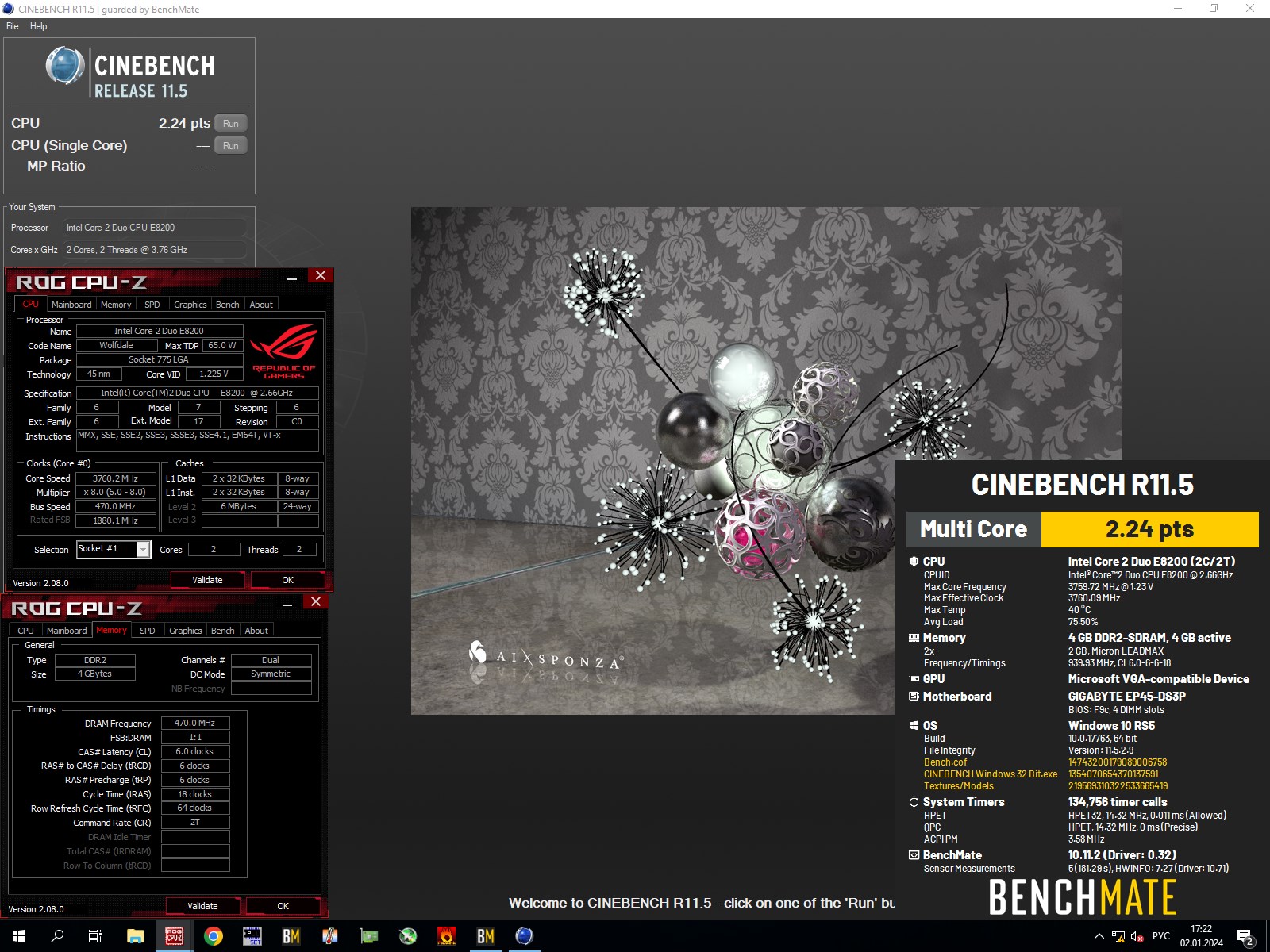Open green globe arrow taskbar icon
This screenshot has height=952, width=1270.
pyautogui.click(x=408, y=936)
